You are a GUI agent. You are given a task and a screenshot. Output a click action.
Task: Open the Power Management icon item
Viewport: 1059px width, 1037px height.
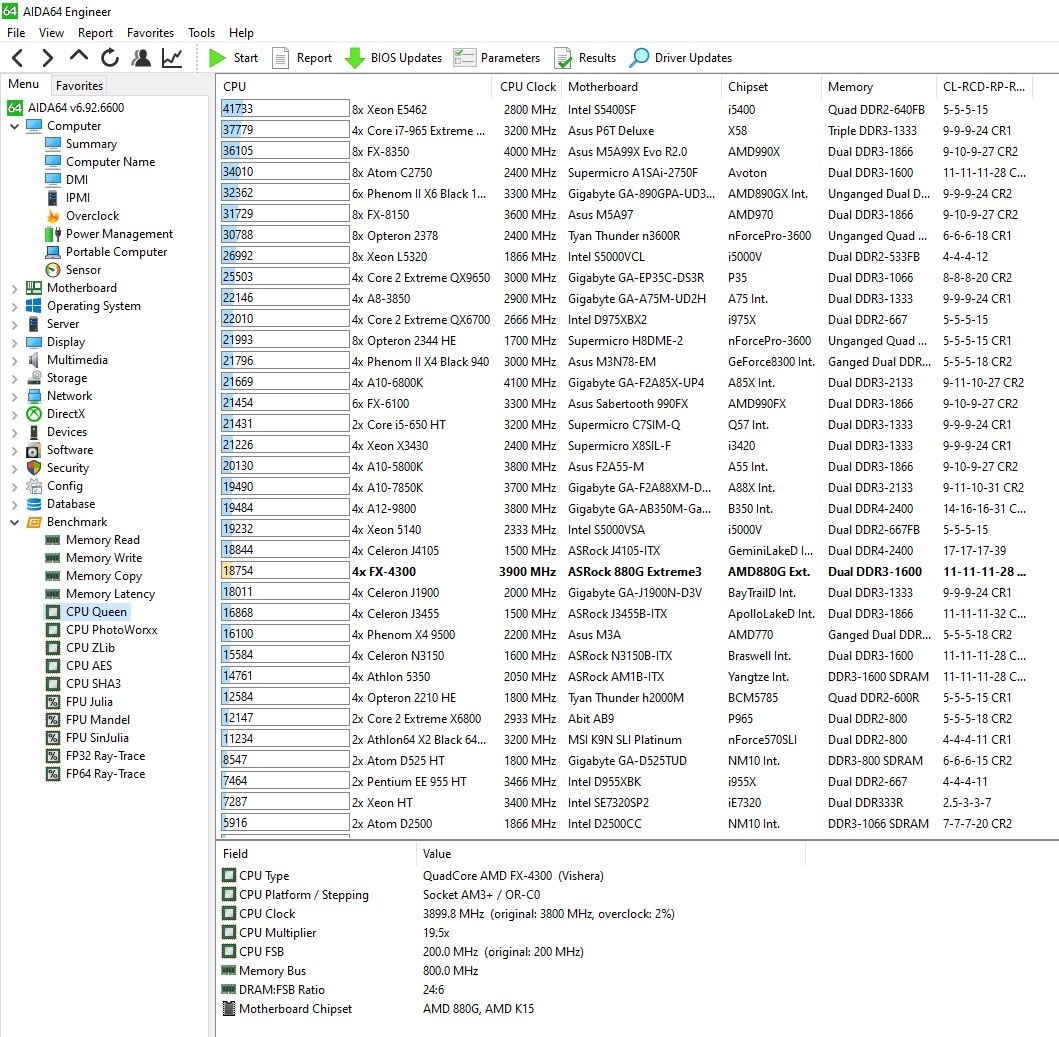(x=53, y=234)
